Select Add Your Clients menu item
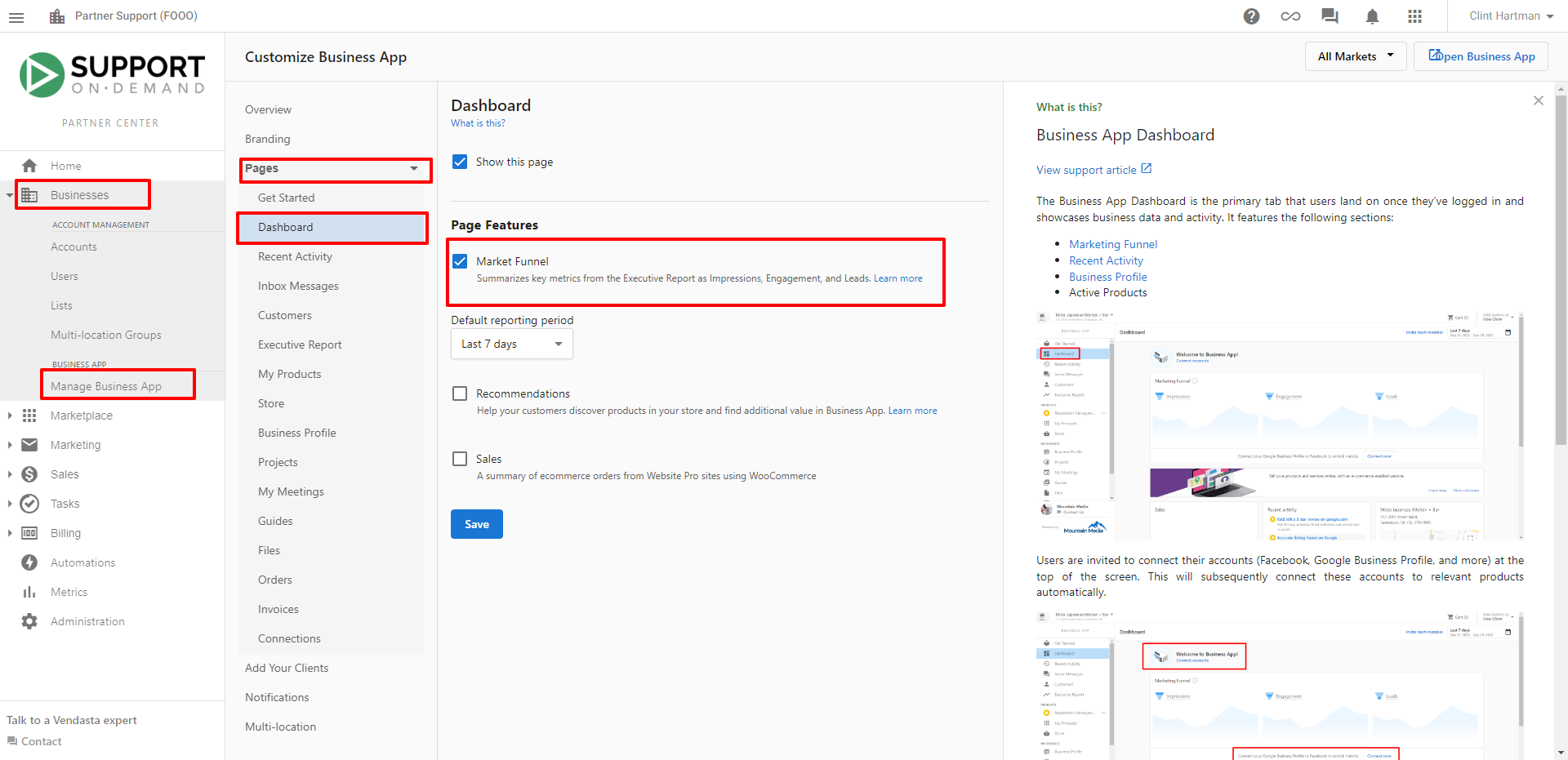The image size is (1568, 760). pyautogui.click(x=287, y=668)
